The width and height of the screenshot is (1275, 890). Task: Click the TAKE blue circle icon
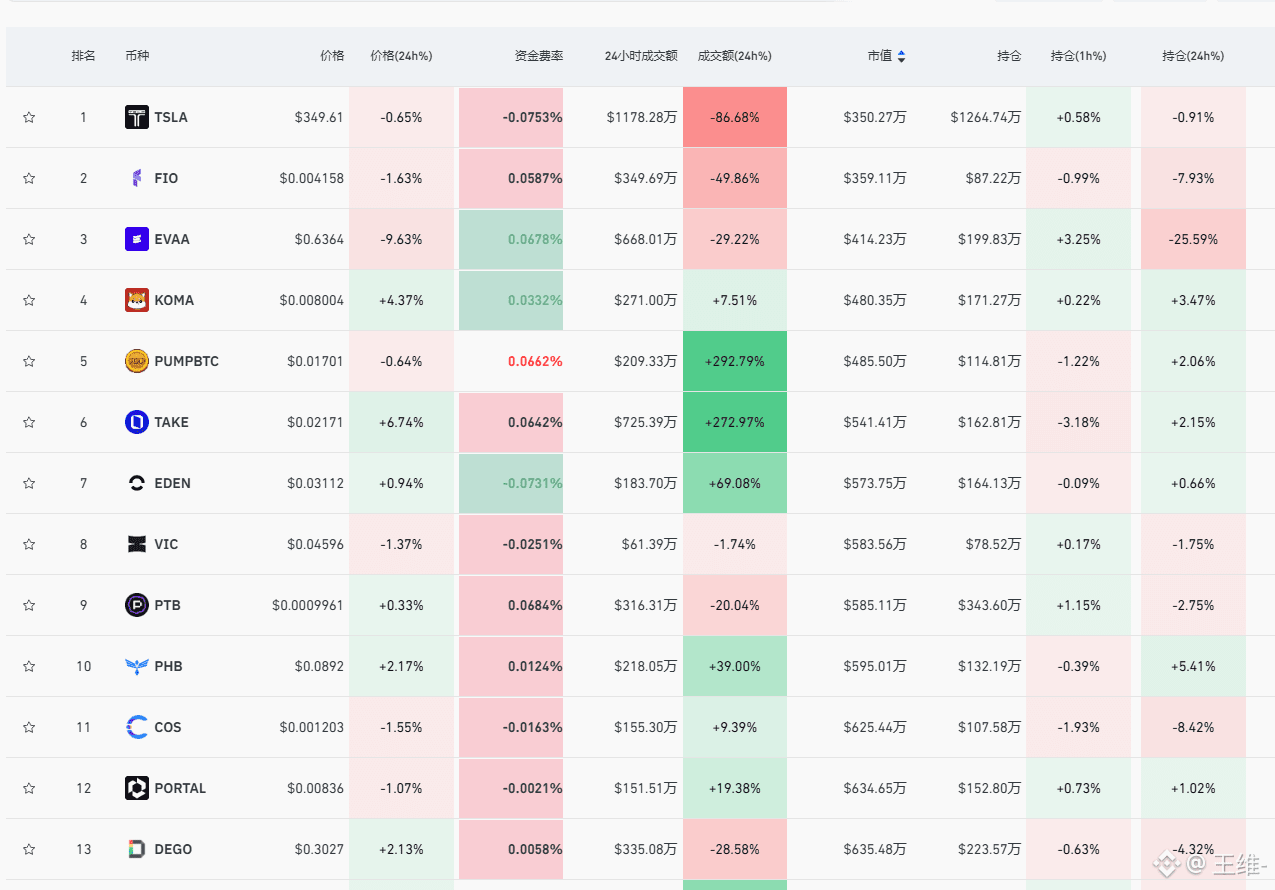tap(137, 422)
